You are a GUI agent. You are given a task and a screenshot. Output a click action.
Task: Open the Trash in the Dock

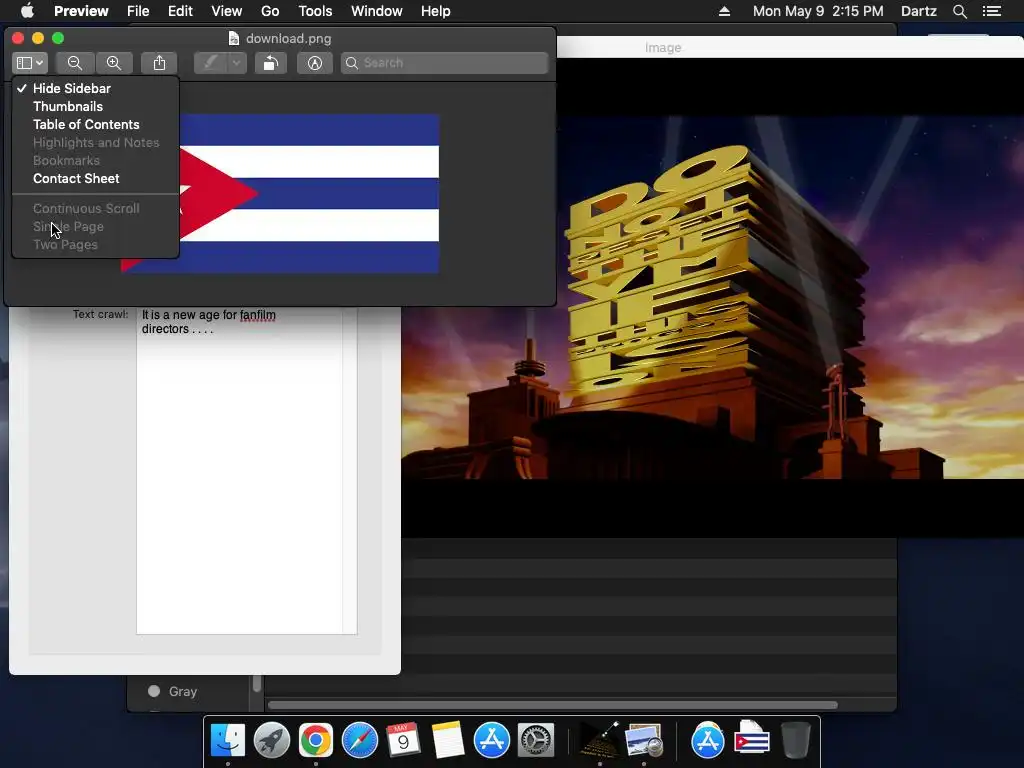pyautogui.click(x=795, y=741)
